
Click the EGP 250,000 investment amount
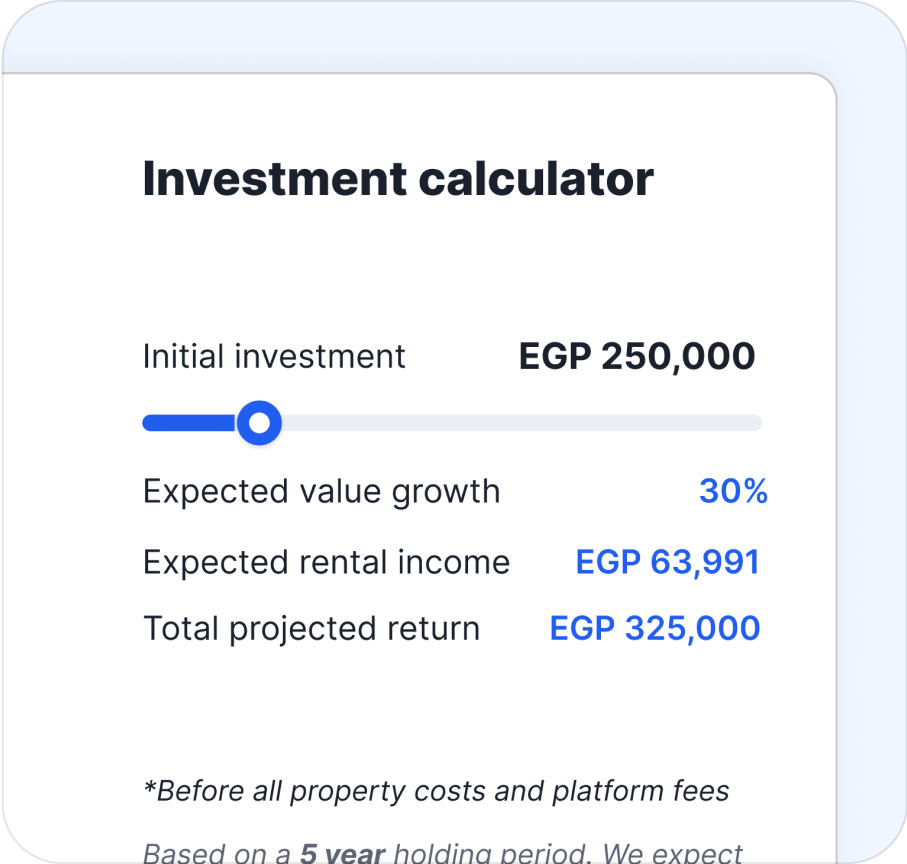pyautogui.click(x=636, y=357)
